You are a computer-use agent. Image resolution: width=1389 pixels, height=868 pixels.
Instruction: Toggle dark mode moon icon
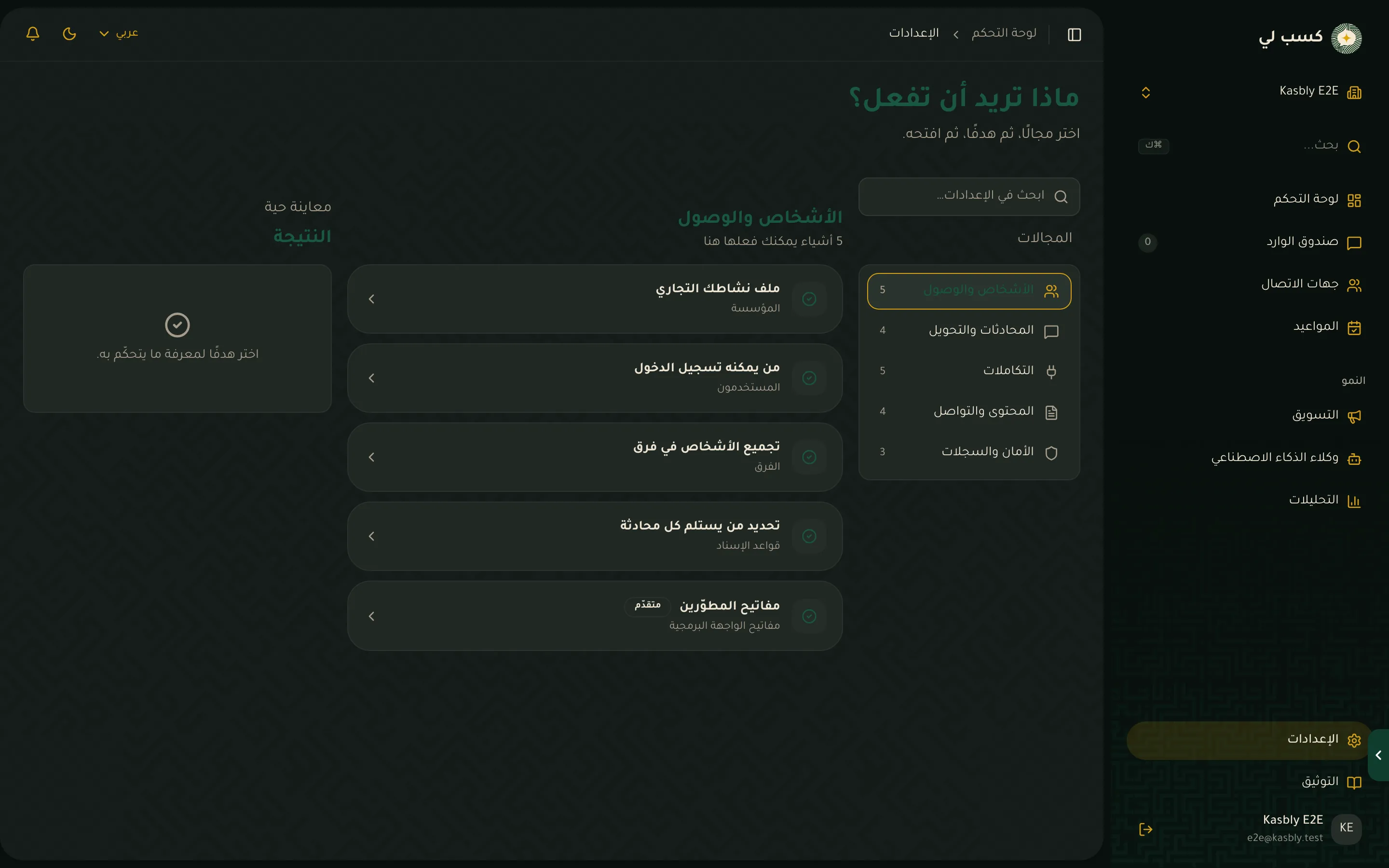69,33
